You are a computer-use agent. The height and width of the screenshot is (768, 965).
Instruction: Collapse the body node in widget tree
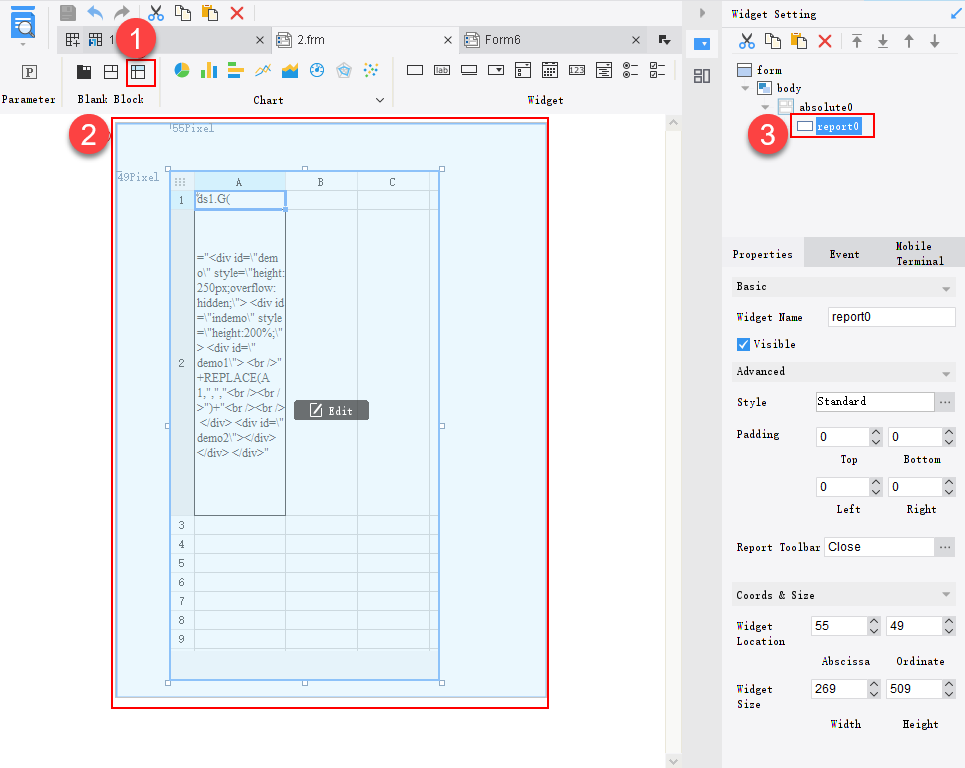click(745, 88)
